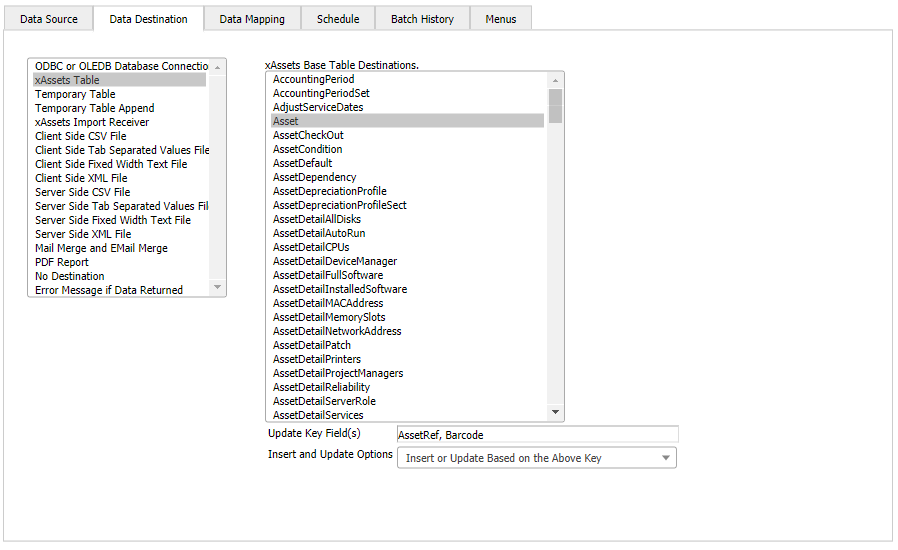Select ODBC or OLEDB Database Connection destination

[x=120, y=66]
